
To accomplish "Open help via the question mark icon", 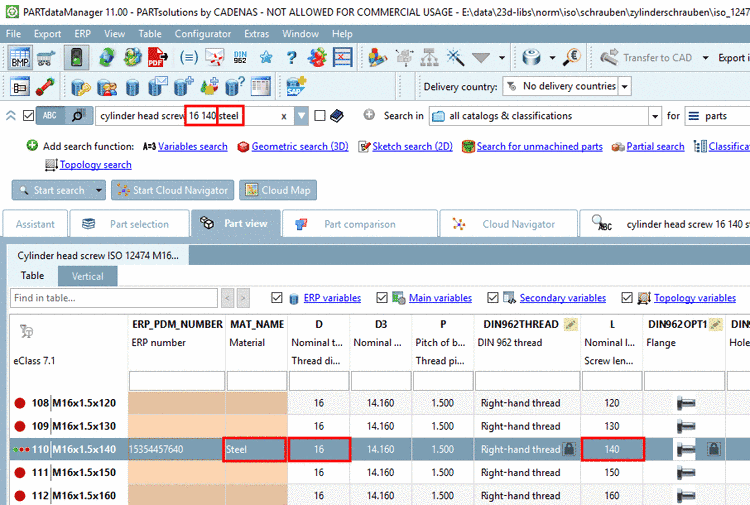I will pos(291,58).
